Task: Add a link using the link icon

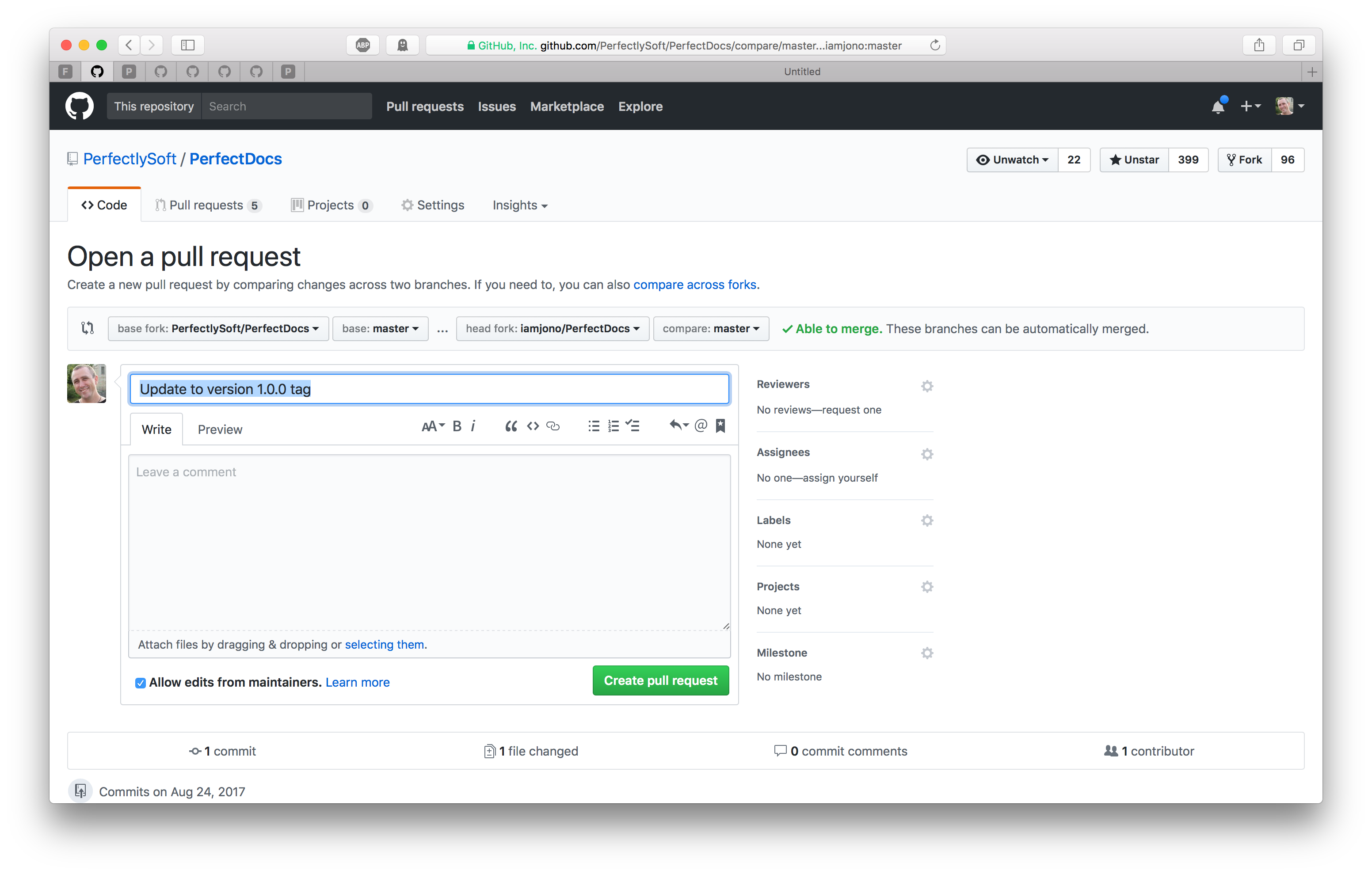Action: point(553,426)
